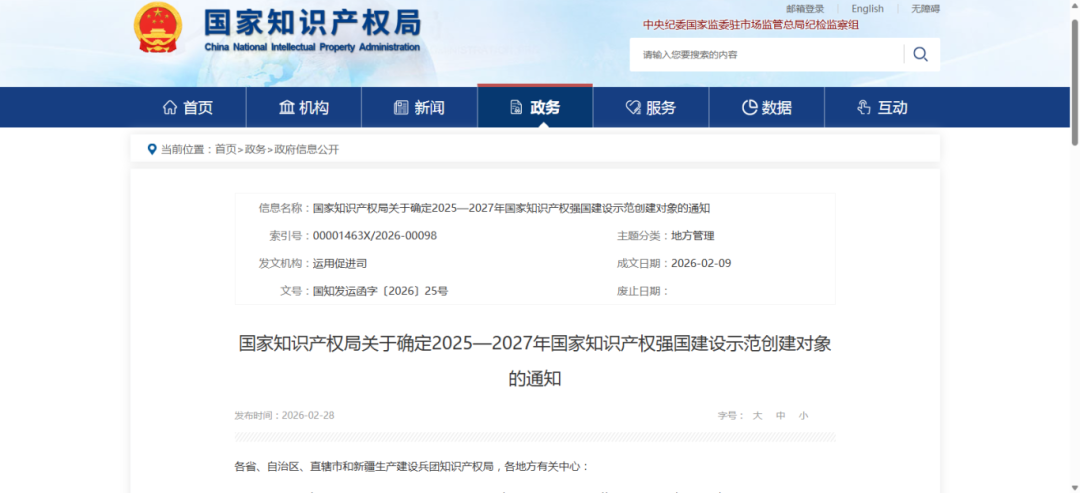Click the 邮箱登录 link
The height and width of the screenshot is (493, 1080).
point(805,9)
